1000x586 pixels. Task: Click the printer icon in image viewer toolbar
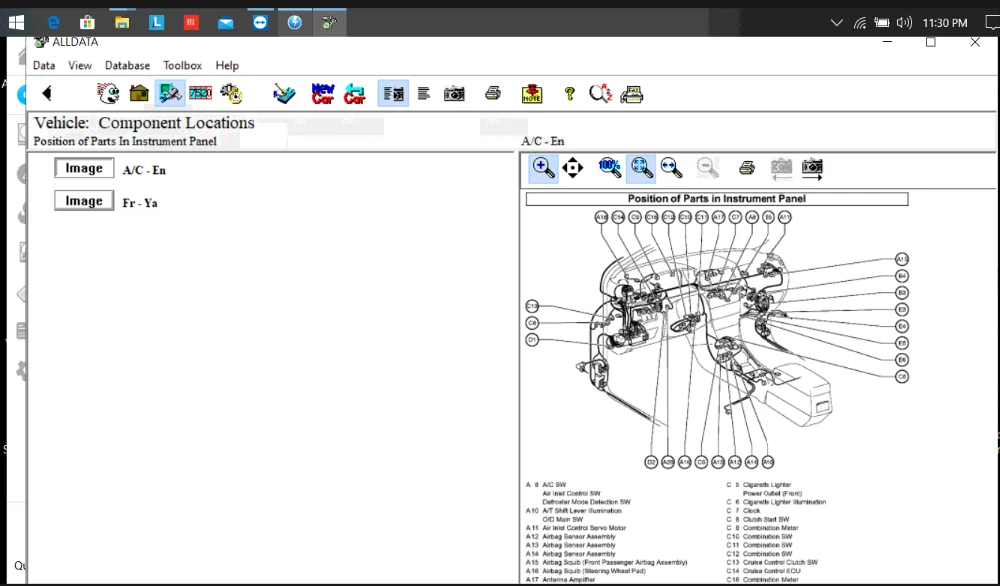(x=747, y=168)
